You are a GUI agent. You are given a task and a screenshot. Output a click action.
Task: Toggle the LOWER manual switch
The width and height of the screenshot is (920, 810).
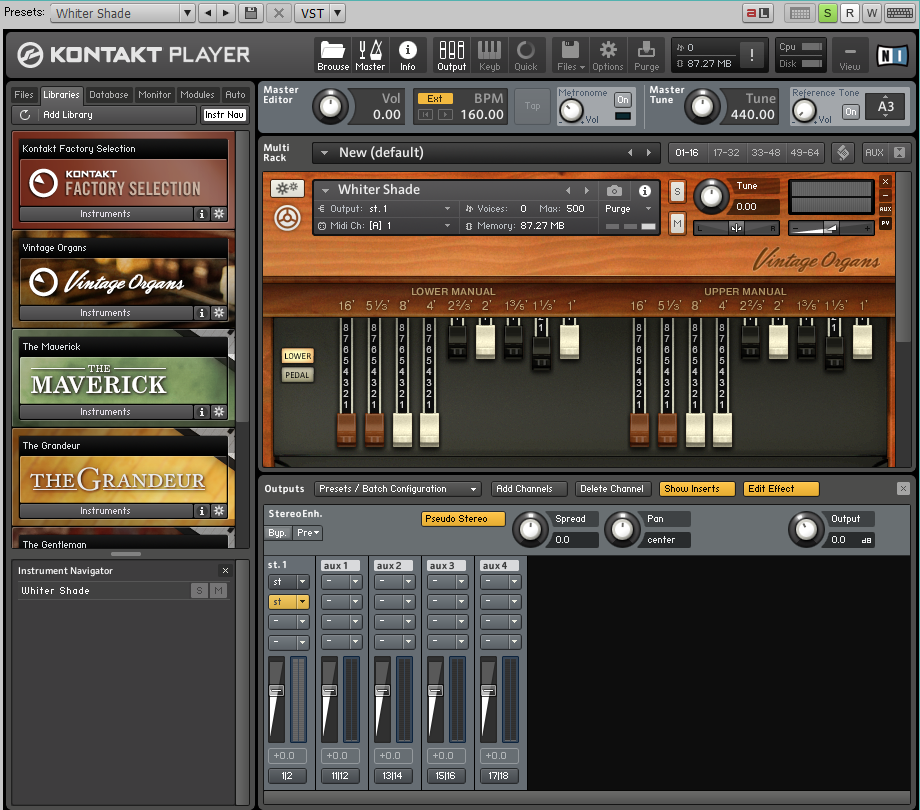tap(297, 356)
